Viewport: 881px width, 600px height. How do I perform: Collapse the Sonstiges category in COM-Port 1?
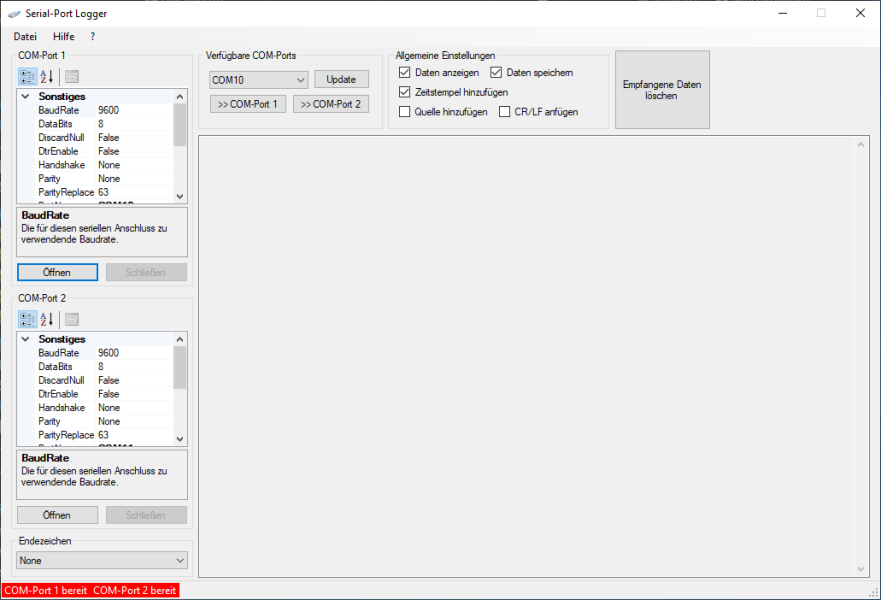tap(25, 97)
